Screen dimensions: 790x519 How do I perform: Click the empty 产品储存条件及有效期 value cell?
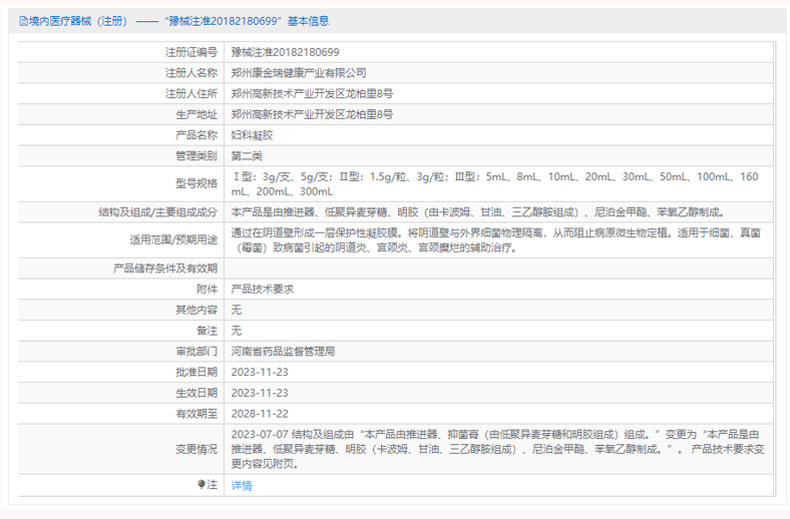point(500,268)
